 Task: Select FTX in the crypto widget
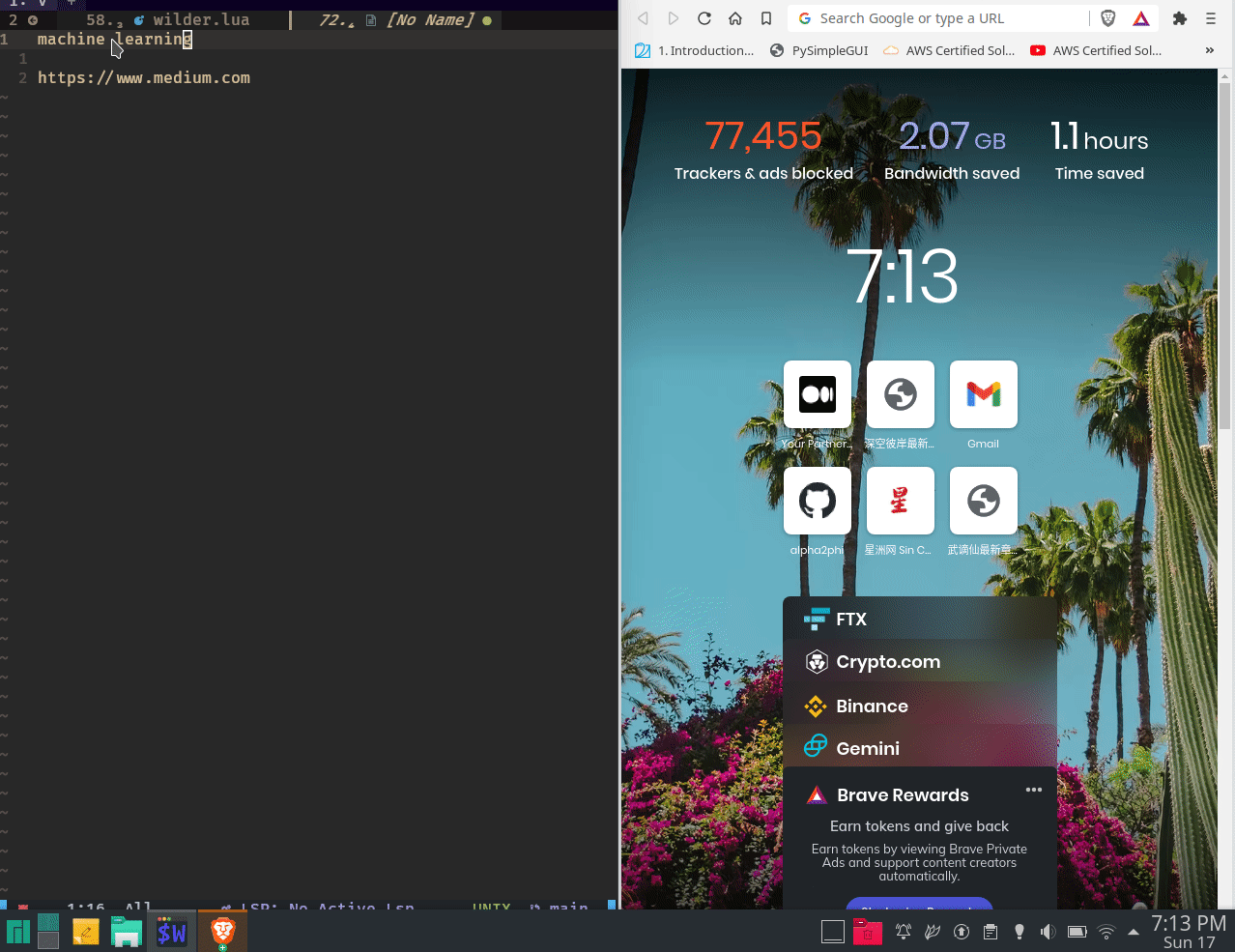[x=920, y=619]
